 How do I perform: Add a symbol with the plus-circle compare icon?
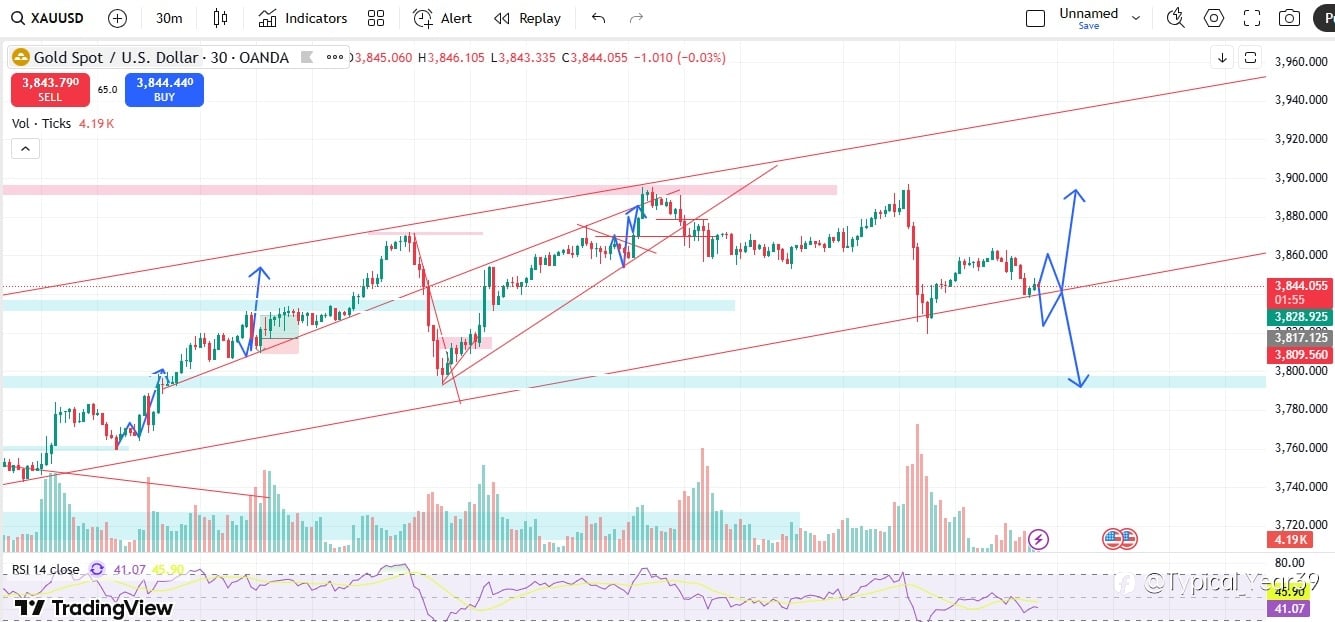(117, 18)
